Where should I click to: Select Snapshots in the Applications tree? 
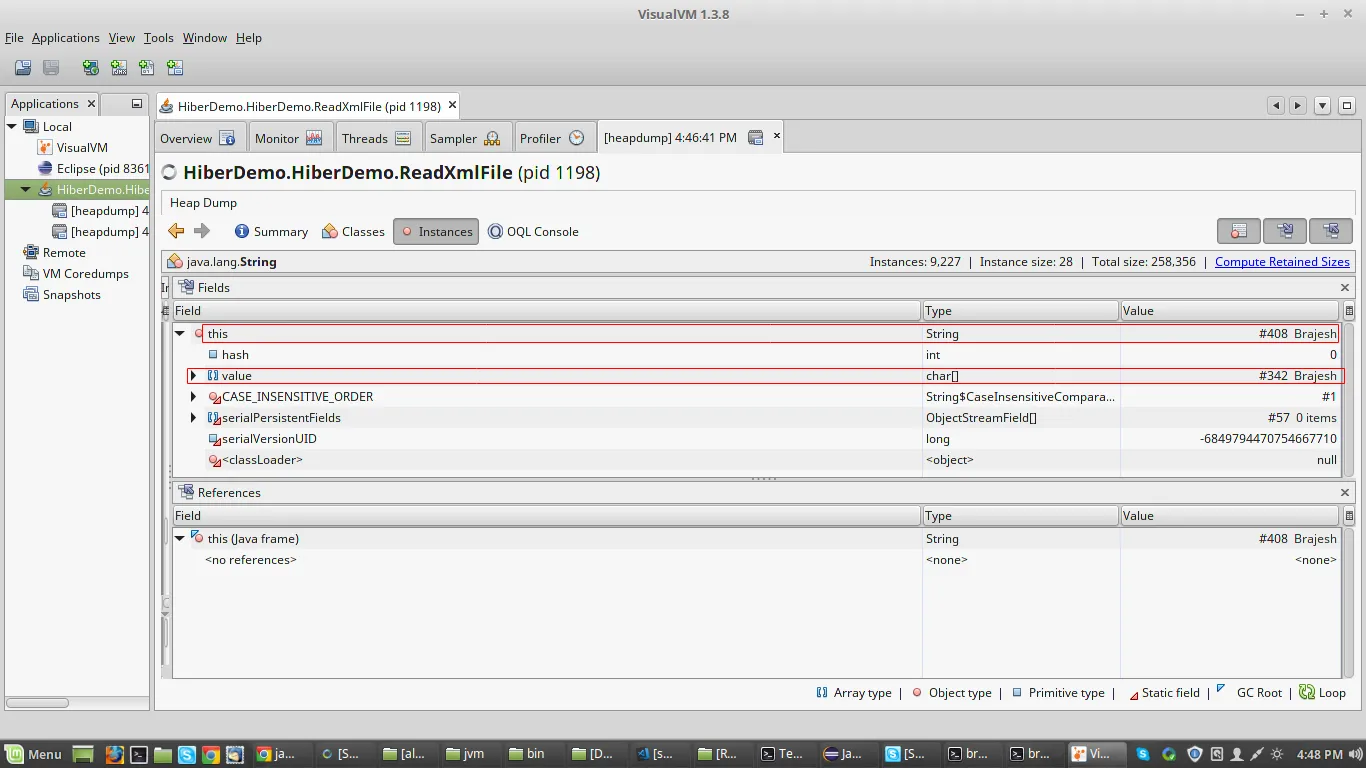click(62, 295)
